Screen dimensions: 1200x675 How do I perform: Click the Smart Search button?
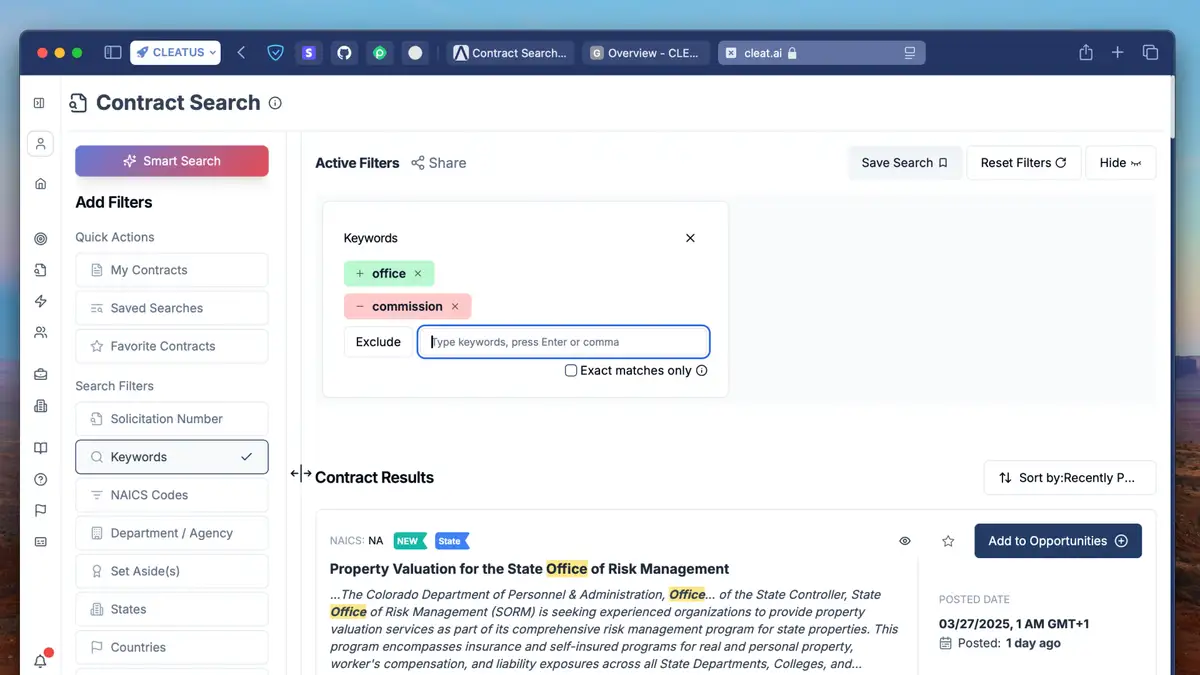172,161
